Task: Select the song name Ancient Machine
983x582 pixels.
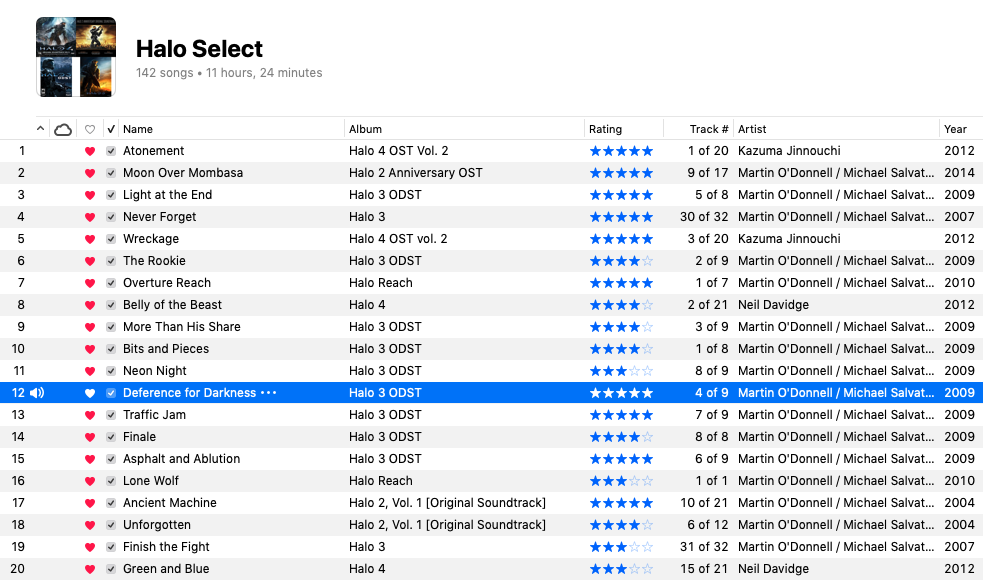Action: pos(170,502)
